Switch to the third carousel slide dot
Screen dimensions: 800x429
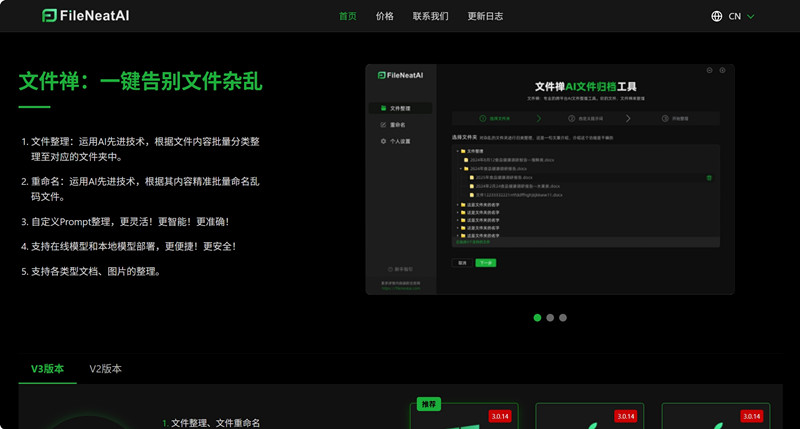point(563,318)
